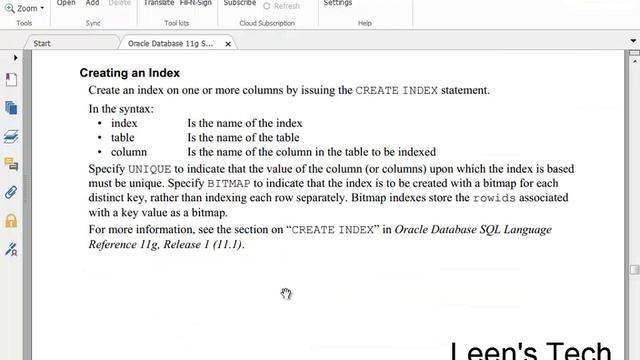Open the Comments panel icon
Image resolution: width=640 pixels, height=360 pixels.
point(11,164)
